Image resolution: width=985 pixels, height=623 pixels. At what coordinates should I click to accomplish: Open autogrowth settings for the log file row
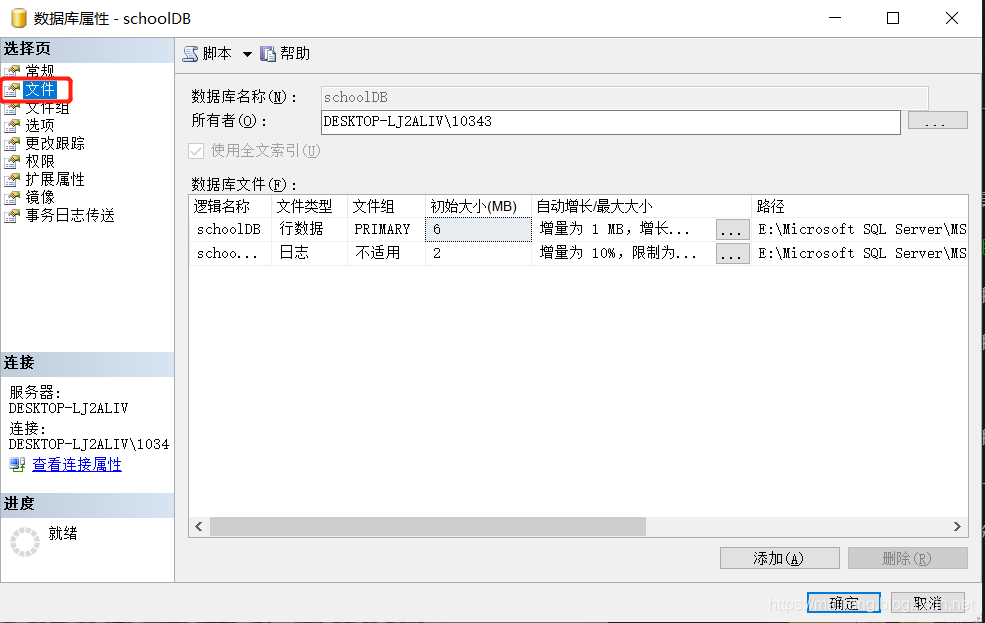pos(732,254)
